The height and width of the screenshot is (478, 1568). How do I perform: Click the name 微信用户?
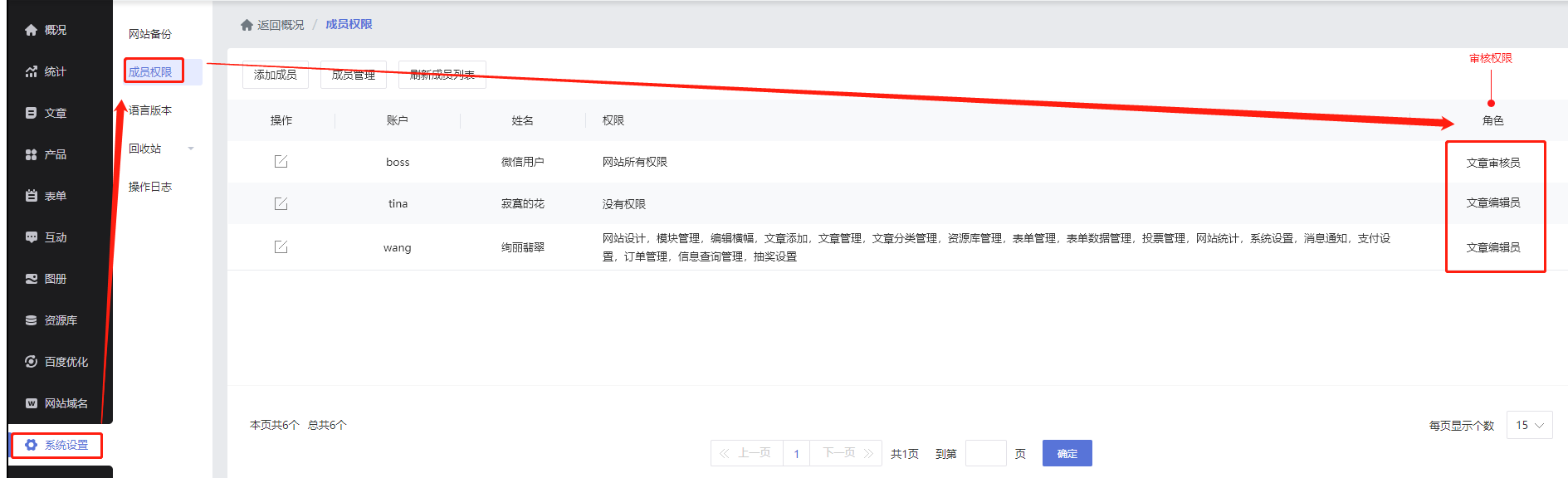pos(523,162)
